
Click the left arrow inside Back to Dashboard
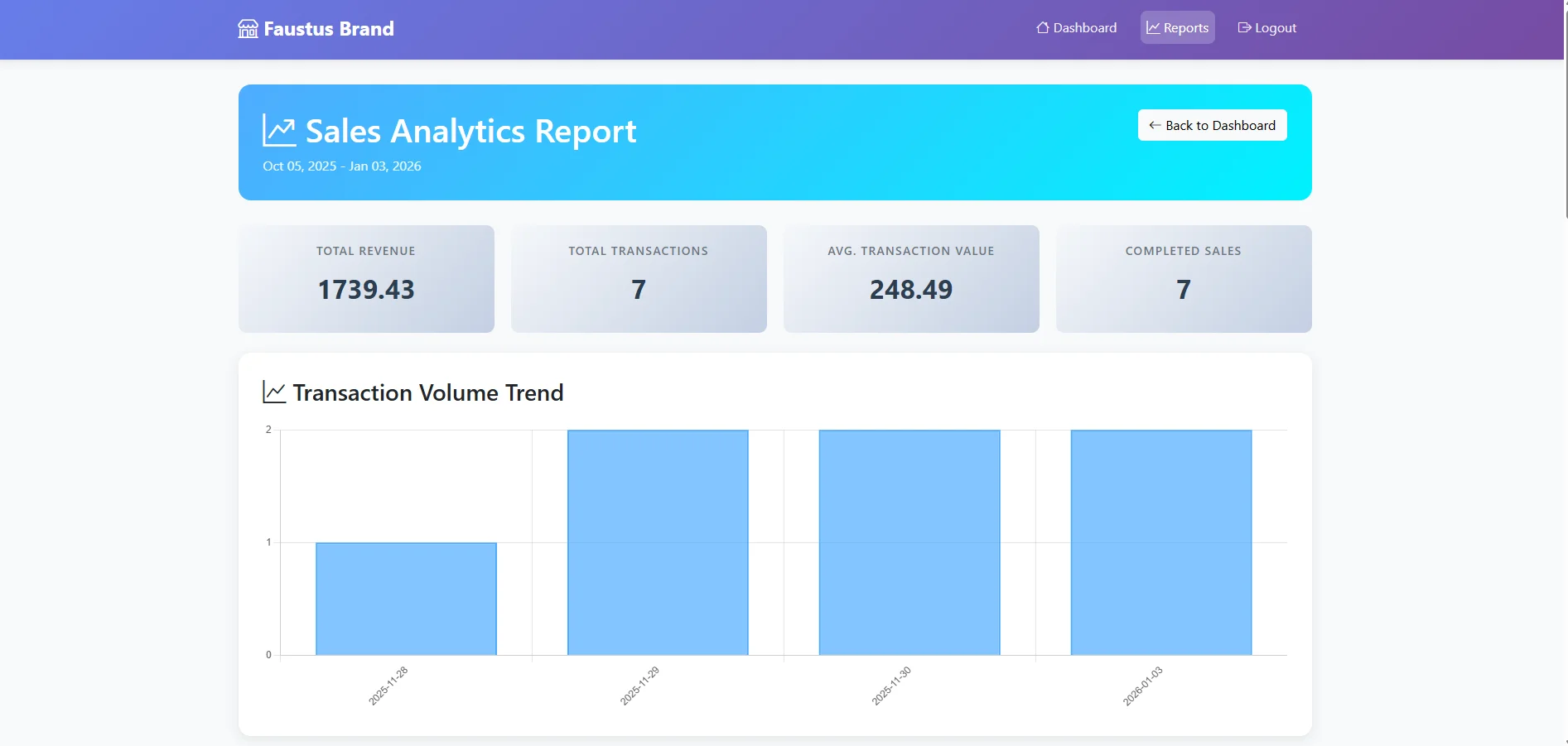point(1155,125)
